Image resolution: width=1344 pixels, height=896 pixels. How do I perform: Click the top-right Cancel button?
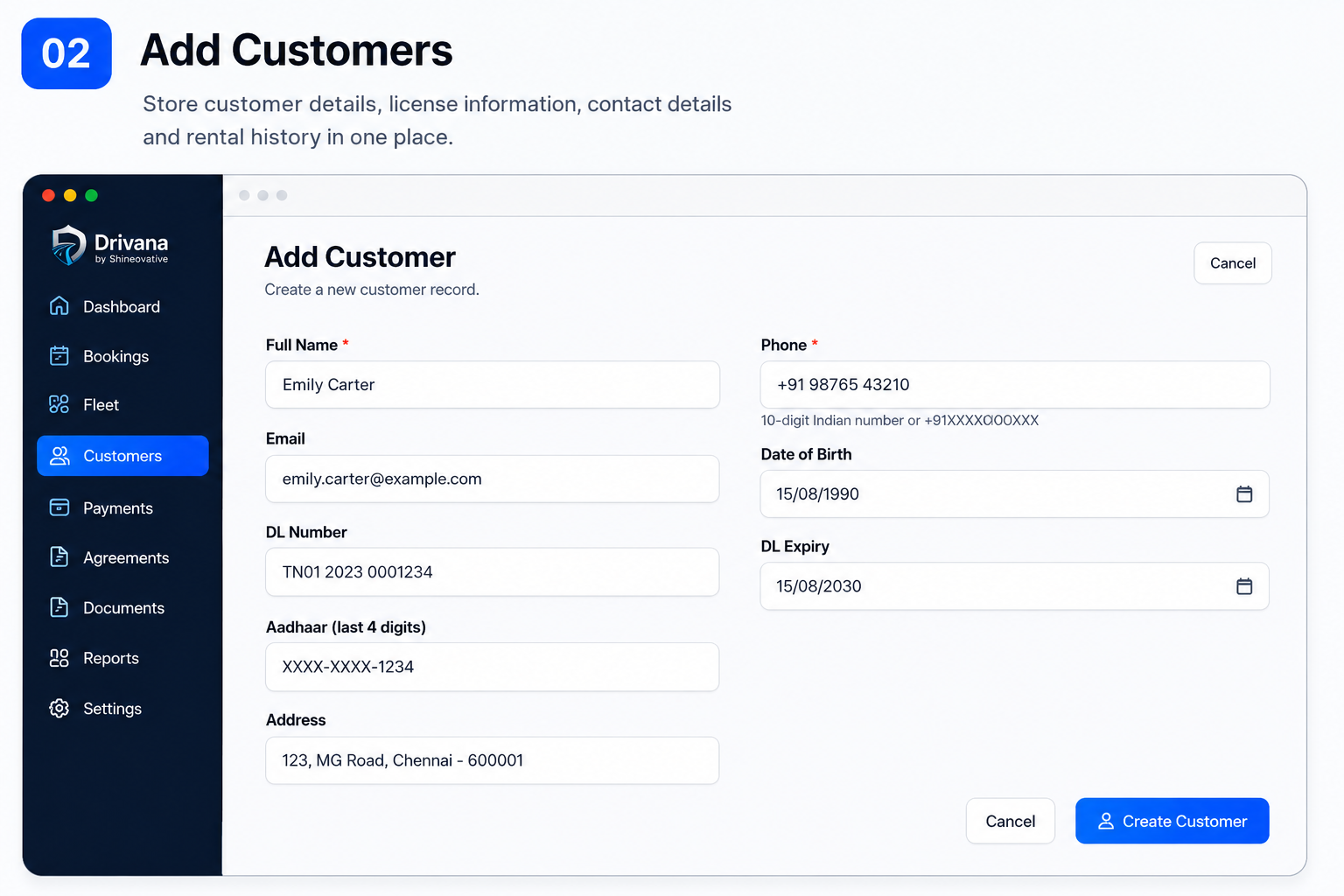tap(1233, 263)
